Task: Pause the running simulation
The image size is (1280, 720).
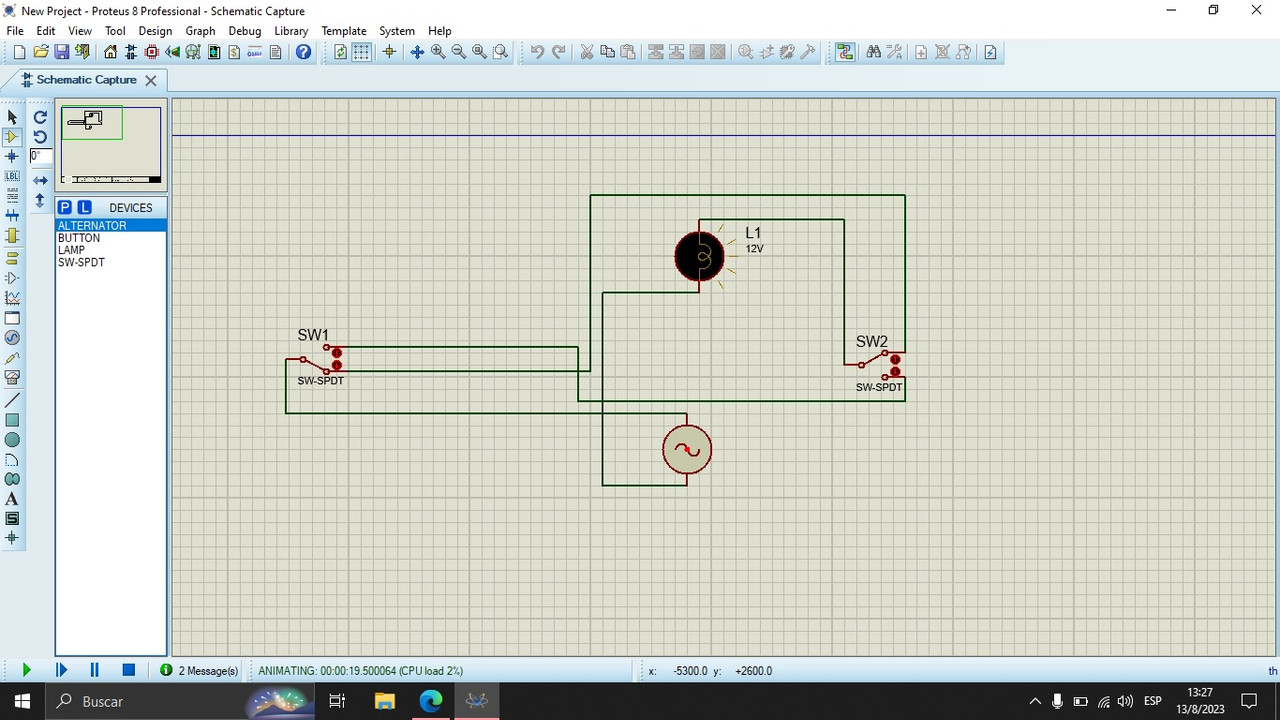Action: (x=95, y=670)
